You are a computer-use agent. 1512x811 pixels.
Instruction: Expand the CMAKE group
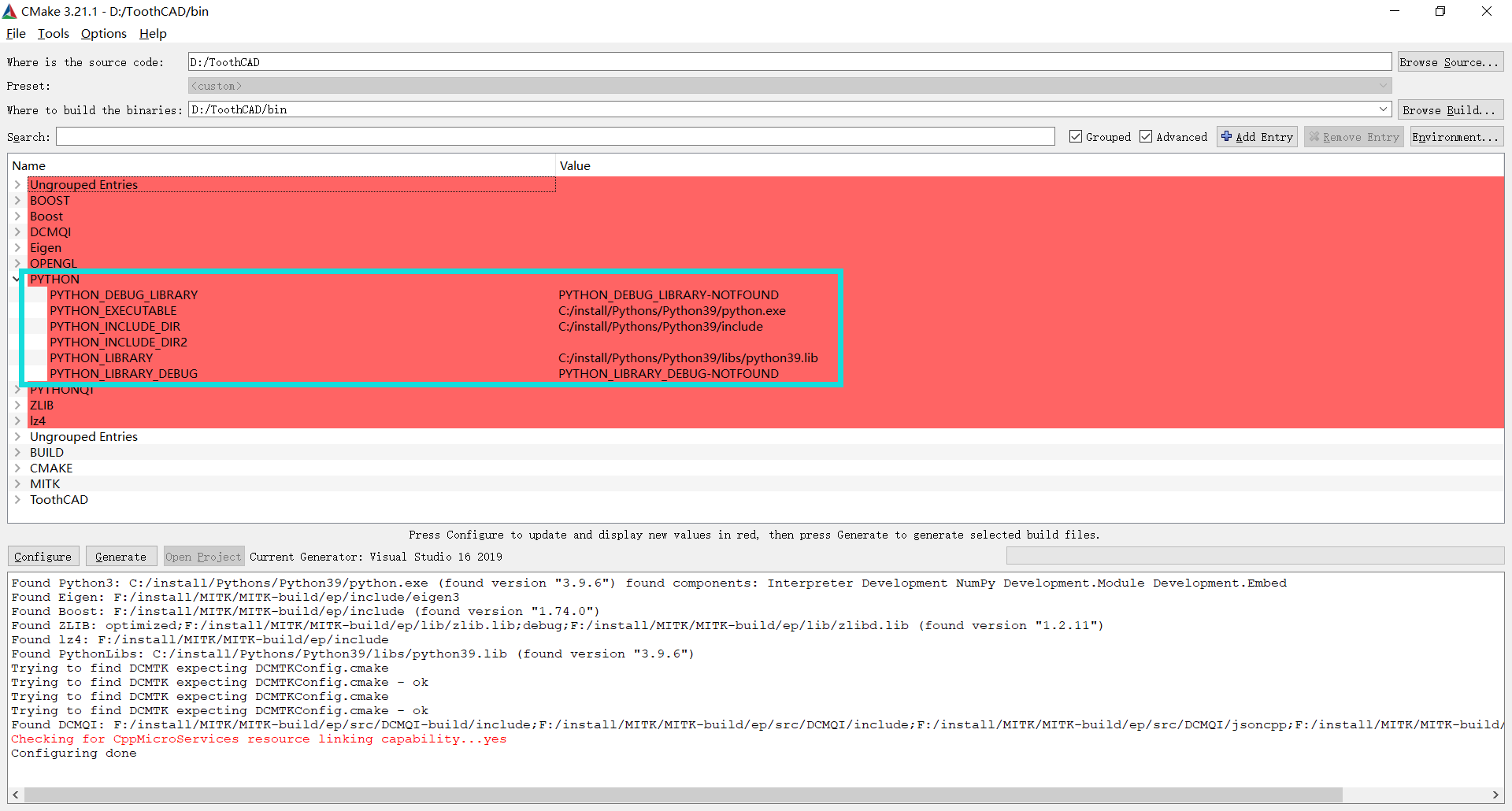(17, 468)
